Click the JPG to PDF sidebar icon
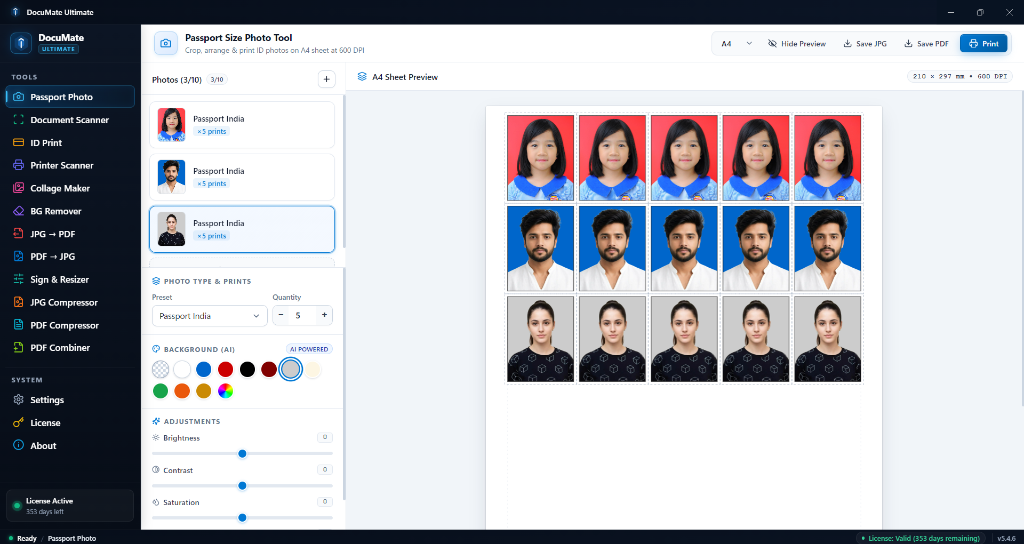Image resolution: width=1024 pixels, height=544 pixels. tap(18, 234)
